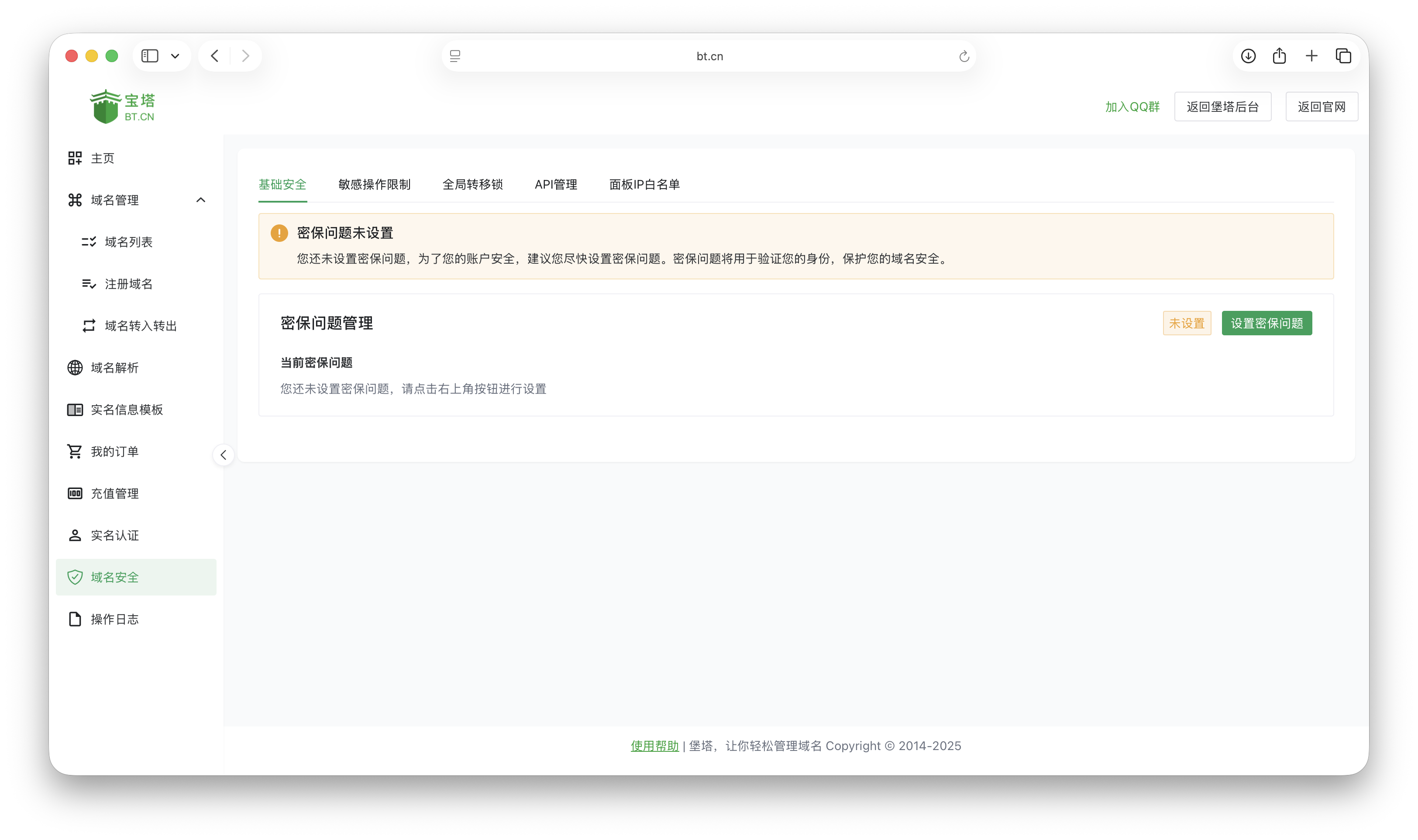The height and width of the screenshot is (840, 1418).
Task: Open the Safari sidebar tab group dropdown
Action: (175, 55)
